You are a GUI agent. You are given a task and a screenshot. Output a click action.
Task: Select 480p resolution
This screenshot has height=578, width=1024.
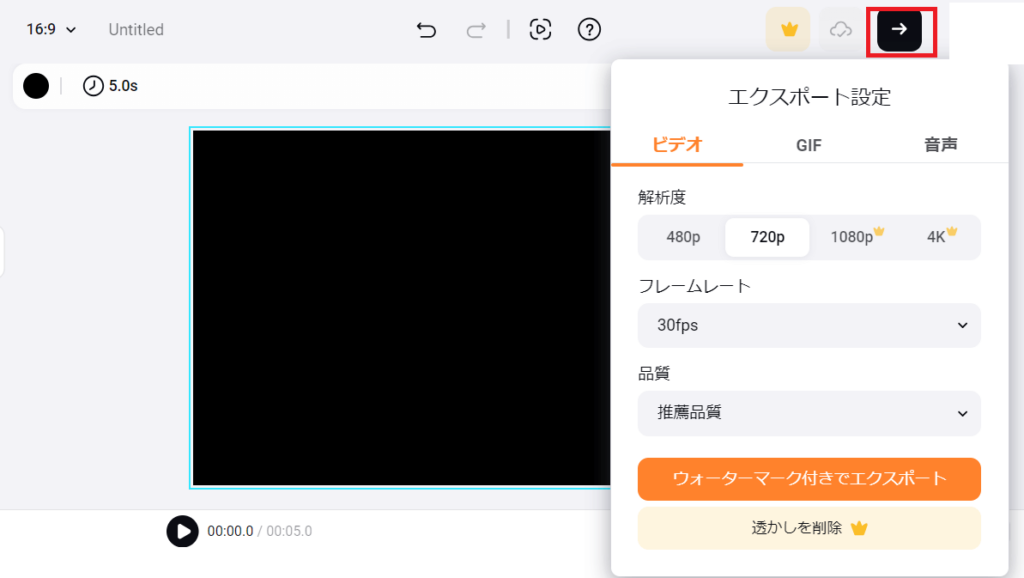point(683,237)
